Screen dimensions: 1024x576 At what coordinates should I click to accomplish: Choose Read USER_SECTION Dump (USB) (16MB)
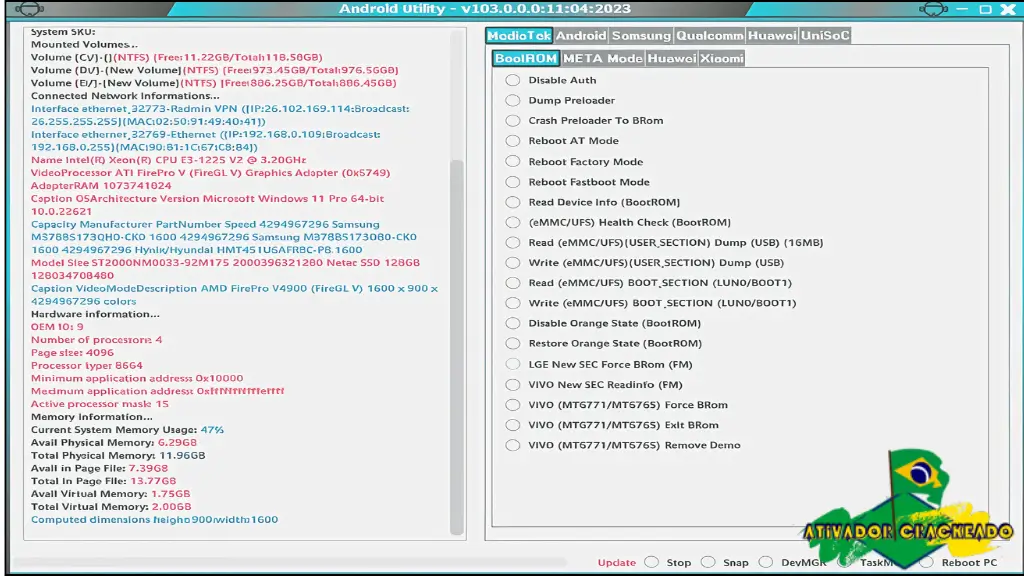(x=513, y=243)
